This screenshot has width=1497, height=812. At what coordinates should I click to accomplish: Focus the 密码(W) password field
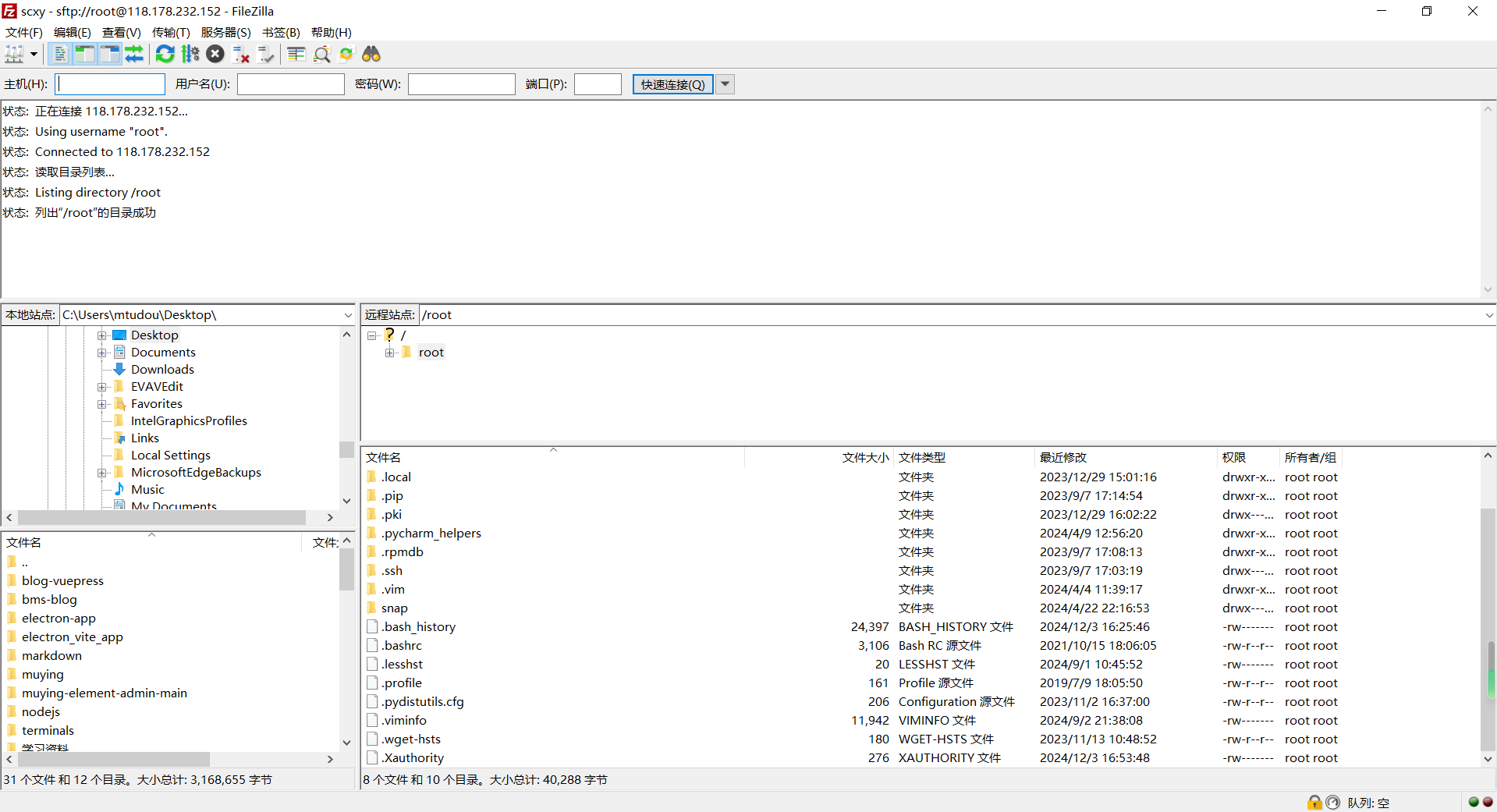click(462, 84)
